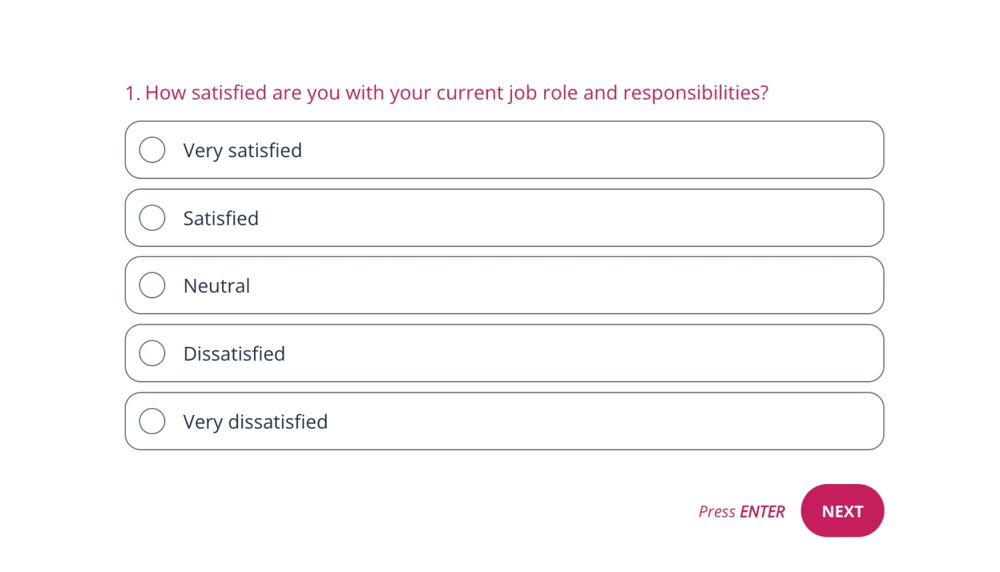Pick the Dissatisfied radio circle
This screenshot has height=572, width=1000.
tap(152, 353)
